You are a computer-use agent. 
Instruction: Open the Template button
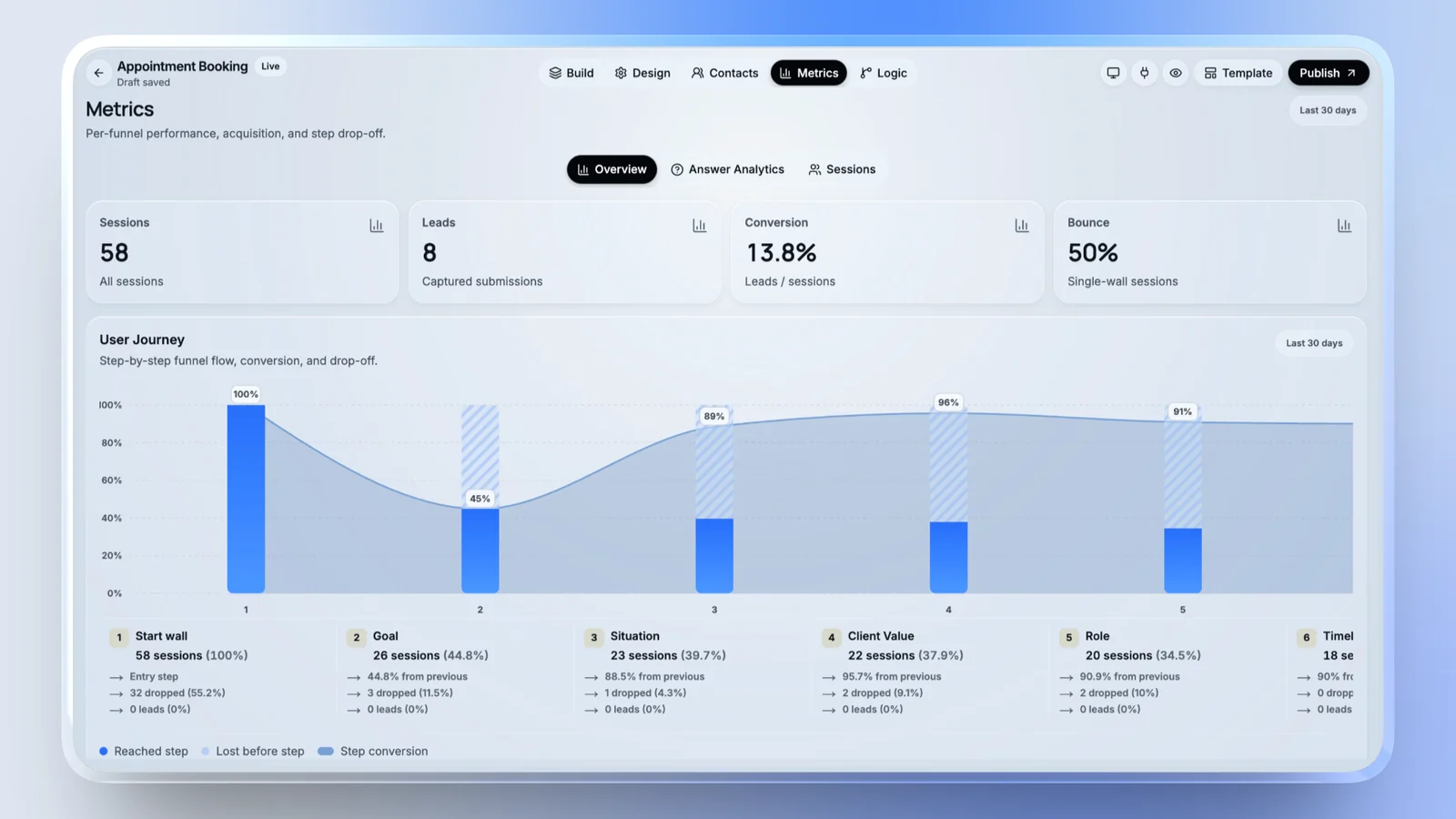[1239, 73]
